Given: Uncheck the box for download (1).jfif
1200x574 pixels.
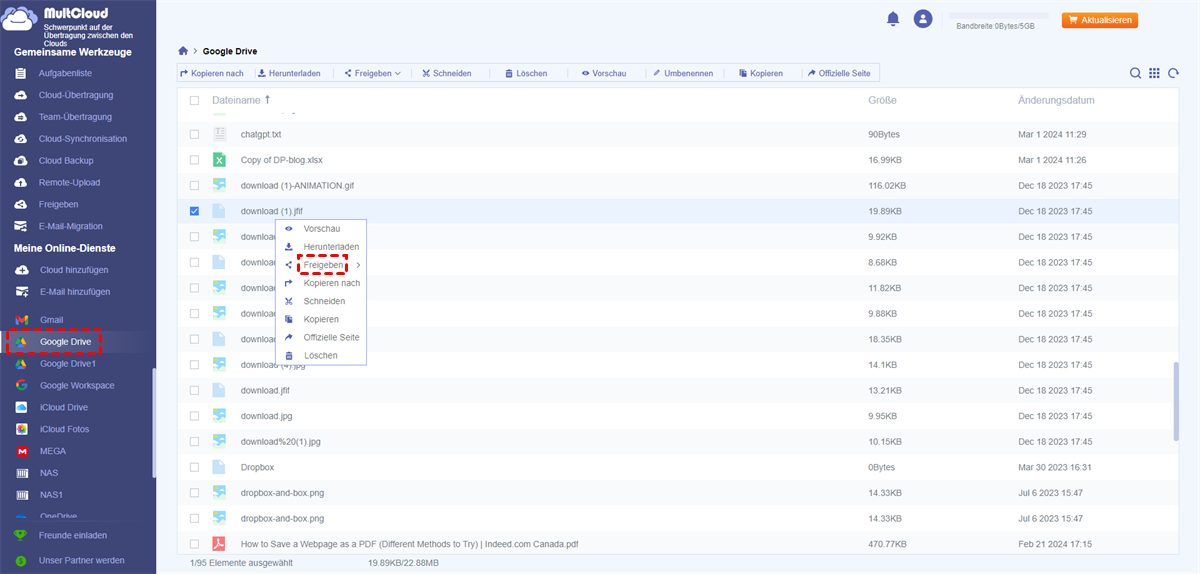Looking at the screenshot, I should coord(194,211).
